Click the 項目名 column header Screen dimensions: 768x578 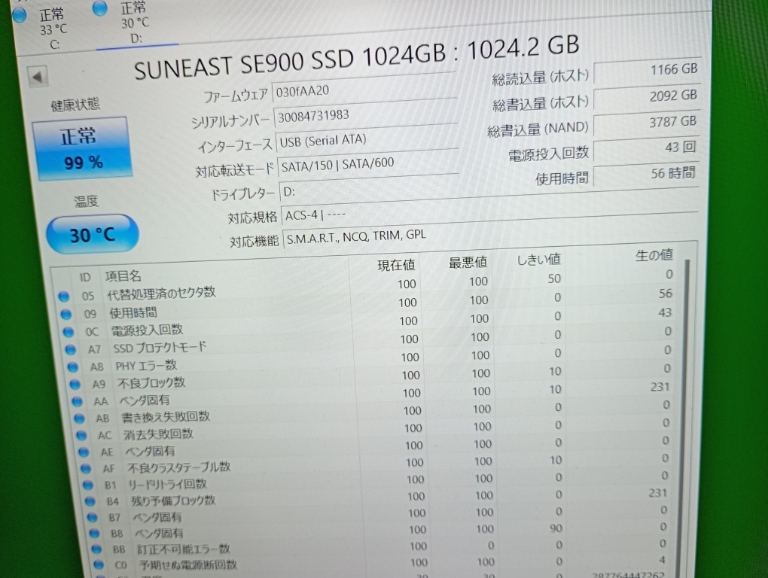[x=123, y=276]
